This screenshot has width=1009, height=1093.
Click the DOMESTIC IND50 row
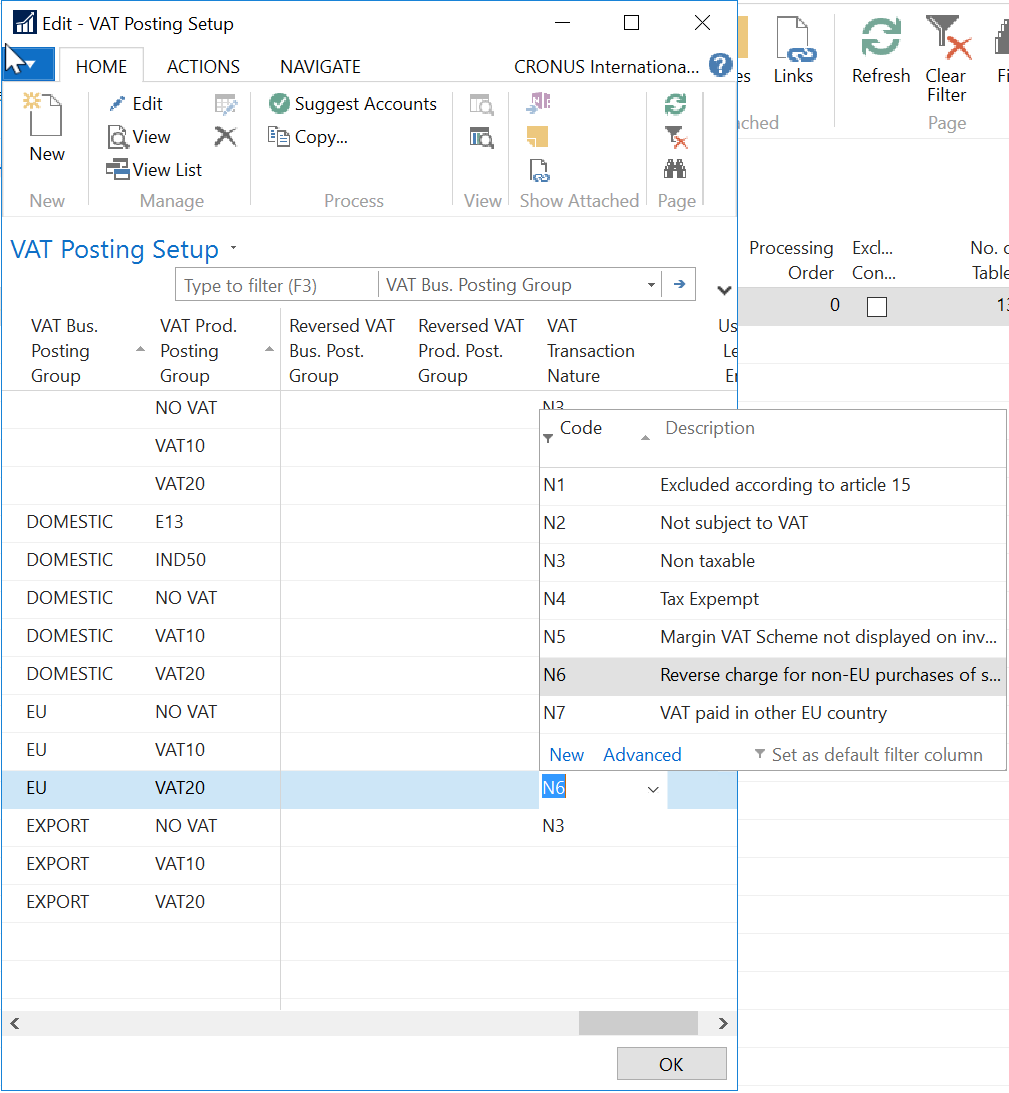point(271,560)
